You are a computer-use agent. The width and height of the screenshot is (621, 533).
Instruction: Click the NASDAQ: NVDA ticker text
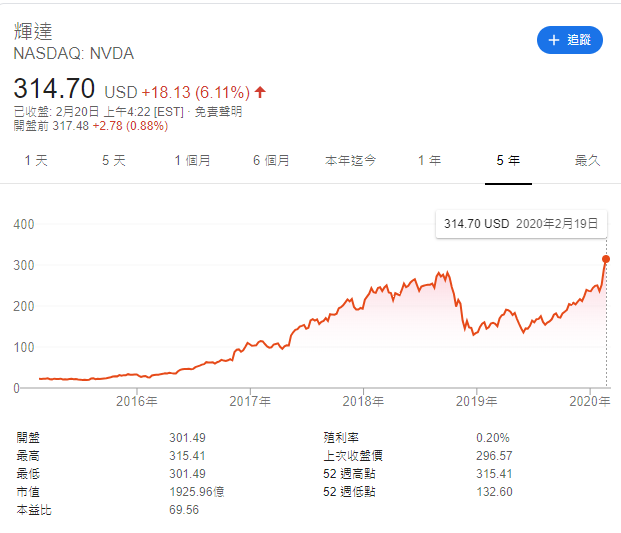coord(73,53)
